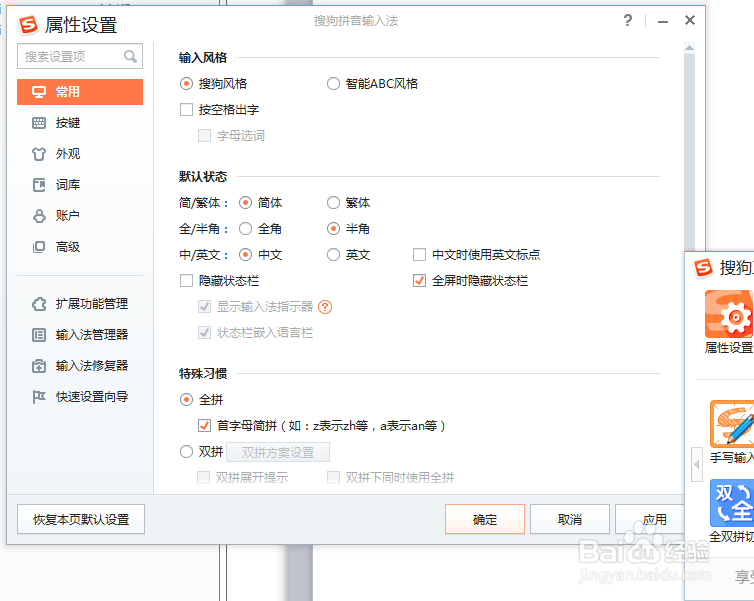Image resolution: width=754 pixels, height=601 pixels.
Task: Click the 扩展功能管理 puzzle icon
Action: (39, 304)
